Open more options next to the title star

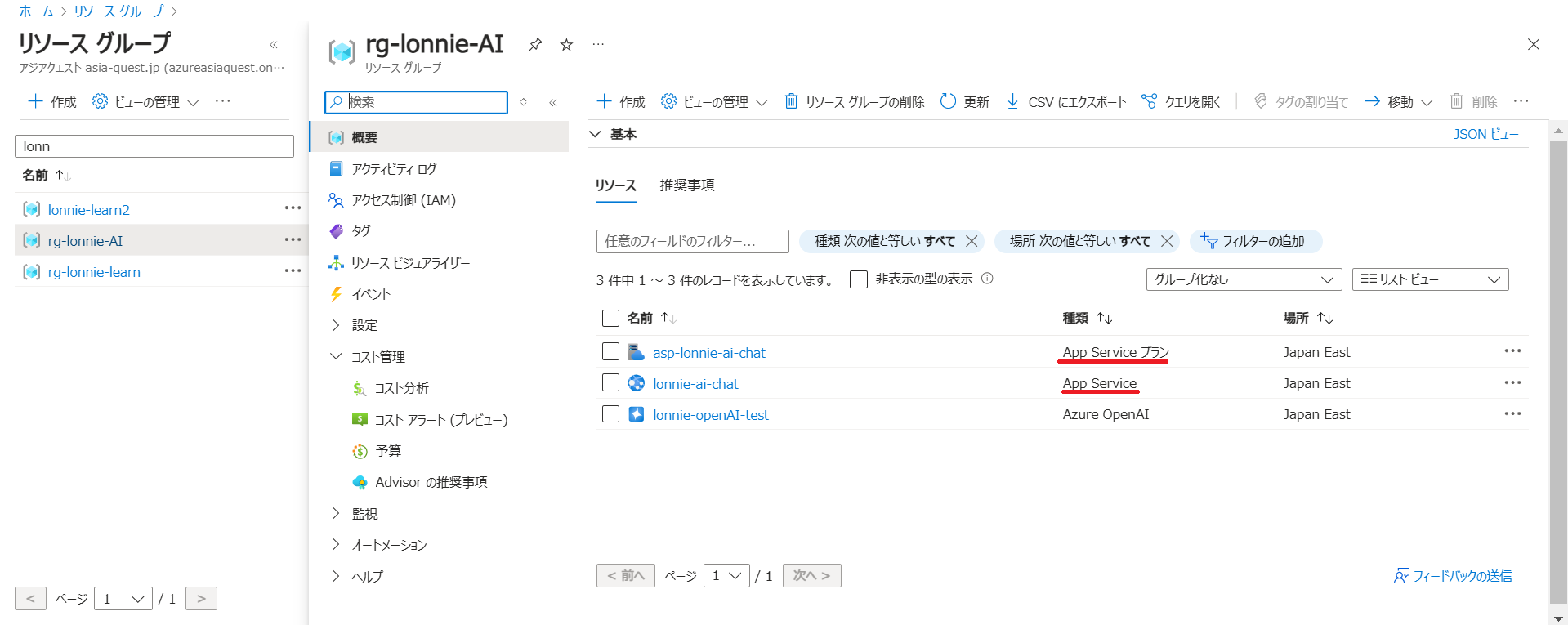(x=598, y=44)
